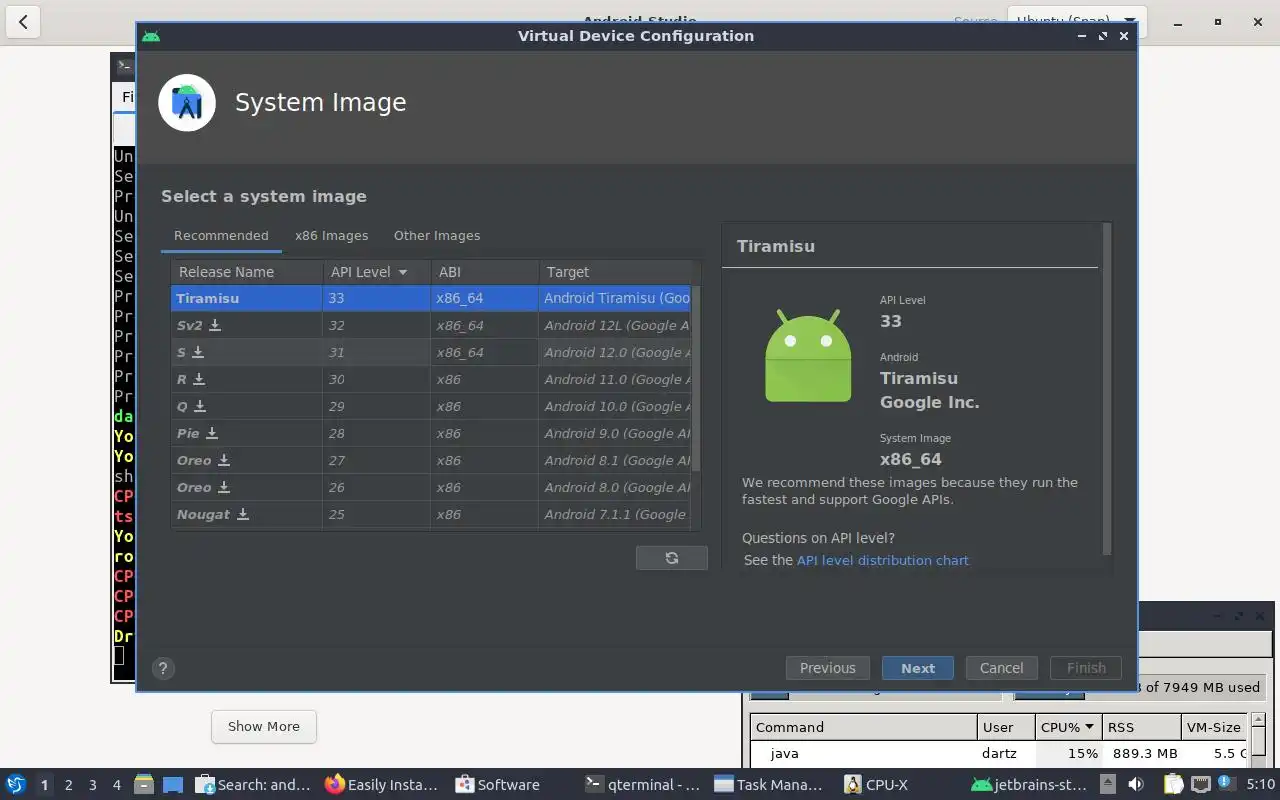Click the Command column in Task Manager

(x=864, y=727)
